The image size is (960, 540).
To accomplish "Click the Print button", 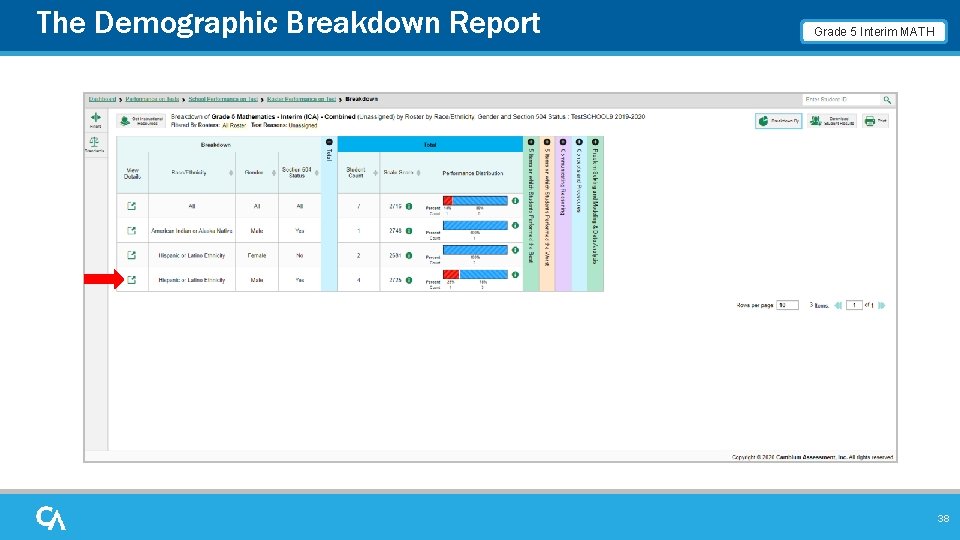I will (876, 121).
